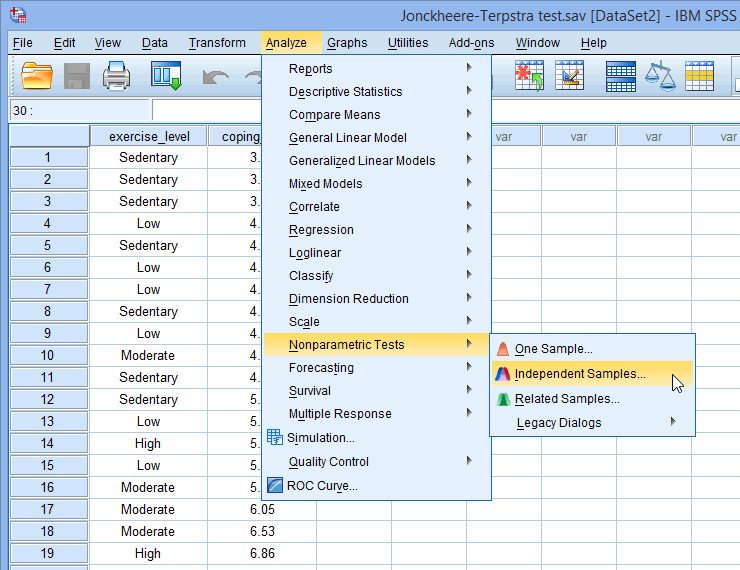Image resolution: width=740 pixels, height=570 pixels.
Task: Expand the Dimension Reduction submenu
Action: 377,299
